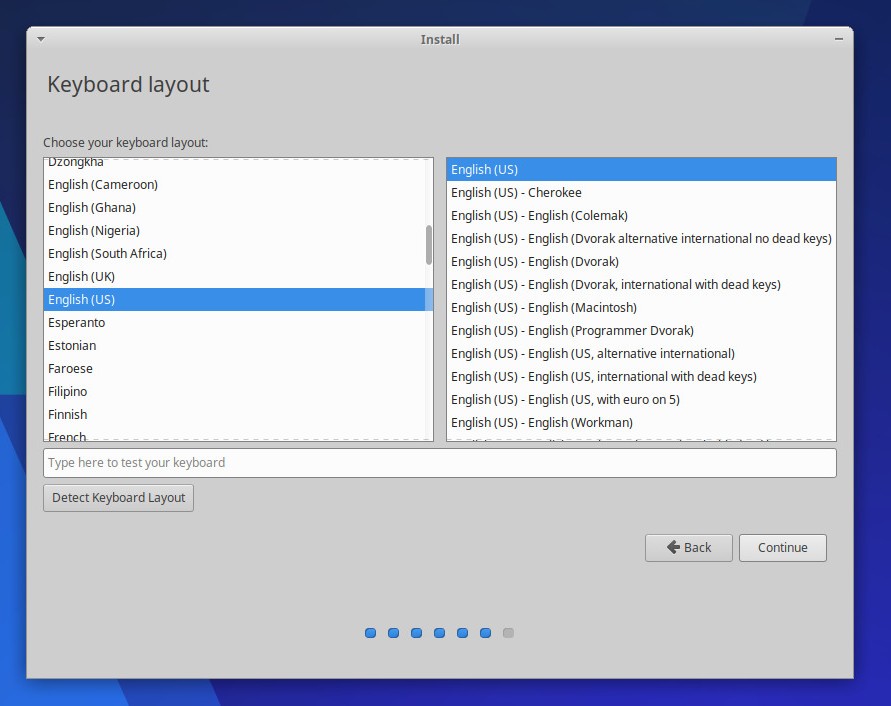
Task: Choose English (Programmer Dvorak) variant
Action: point(641,331)
